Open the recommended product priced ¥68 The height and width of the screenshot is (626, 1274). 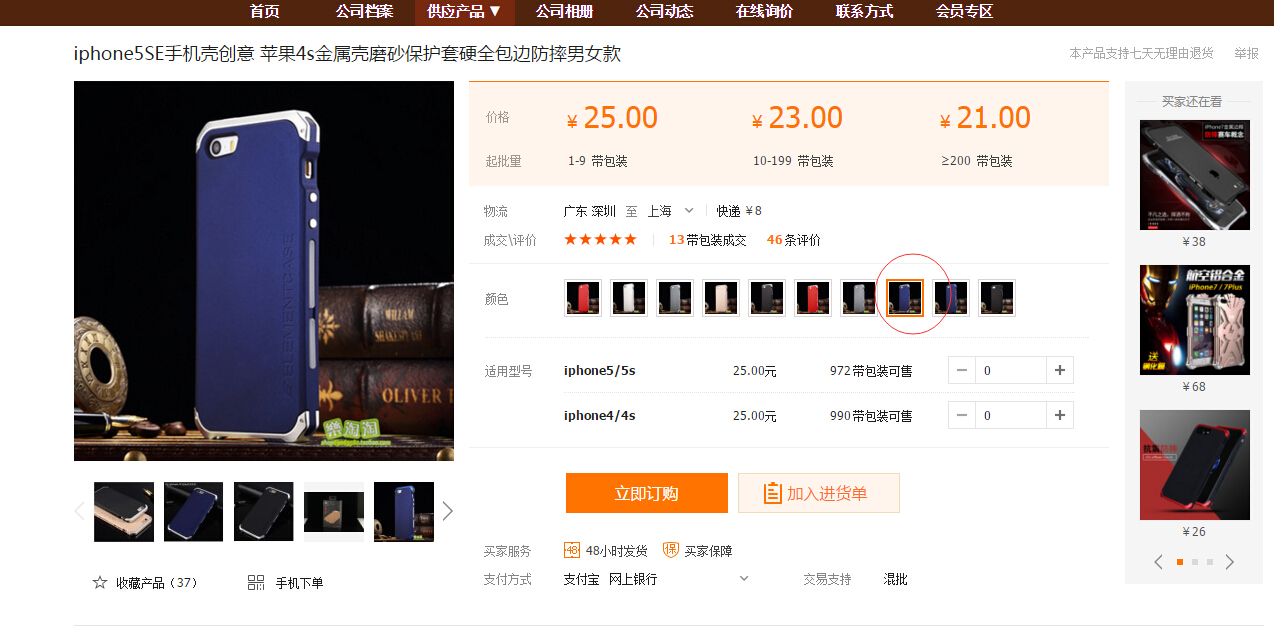(x=1195, y=320)
